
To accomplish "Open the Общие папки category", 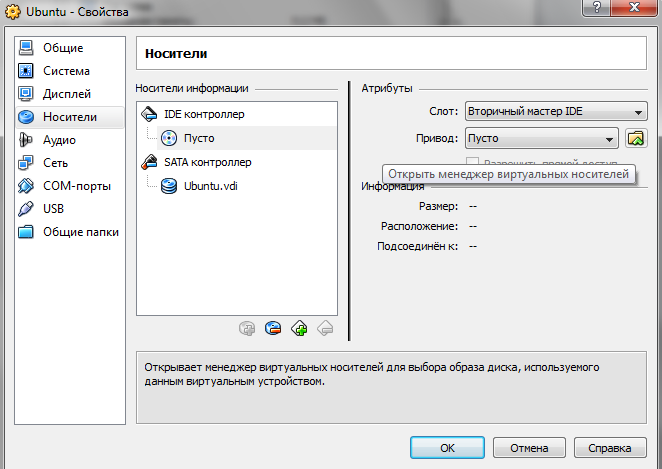I will [x=70, y=232].
